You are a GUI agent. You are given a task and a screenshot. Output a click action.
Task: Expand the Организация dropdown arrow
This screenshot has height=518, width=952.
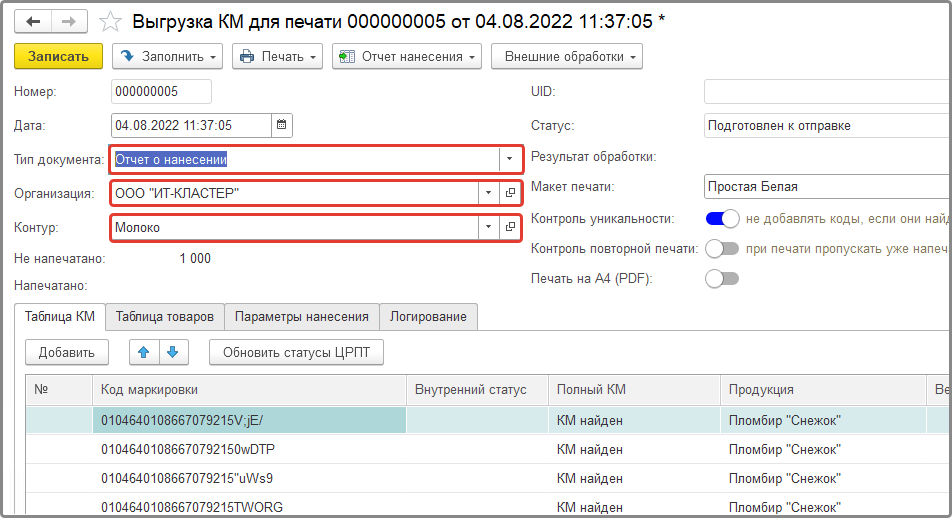tap(488, 193)
